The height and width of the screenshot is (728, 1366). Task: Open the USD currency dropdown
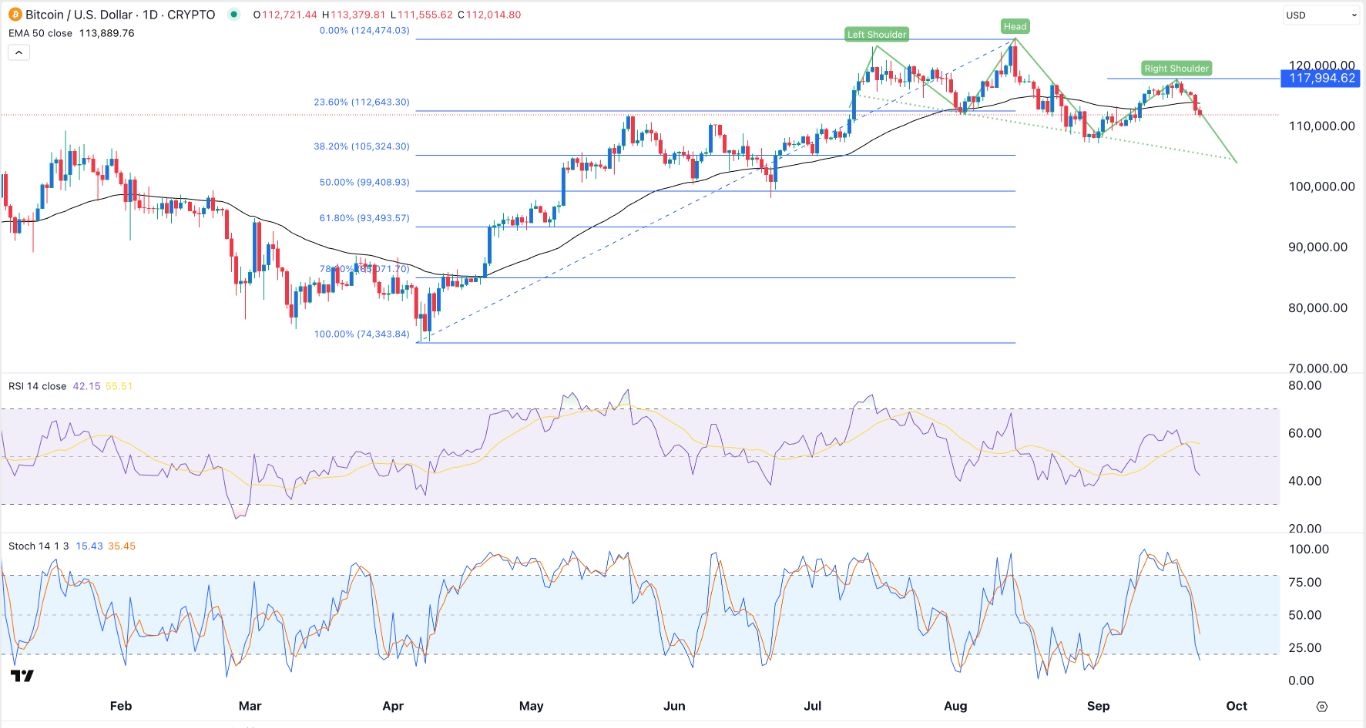point(1318,15)
